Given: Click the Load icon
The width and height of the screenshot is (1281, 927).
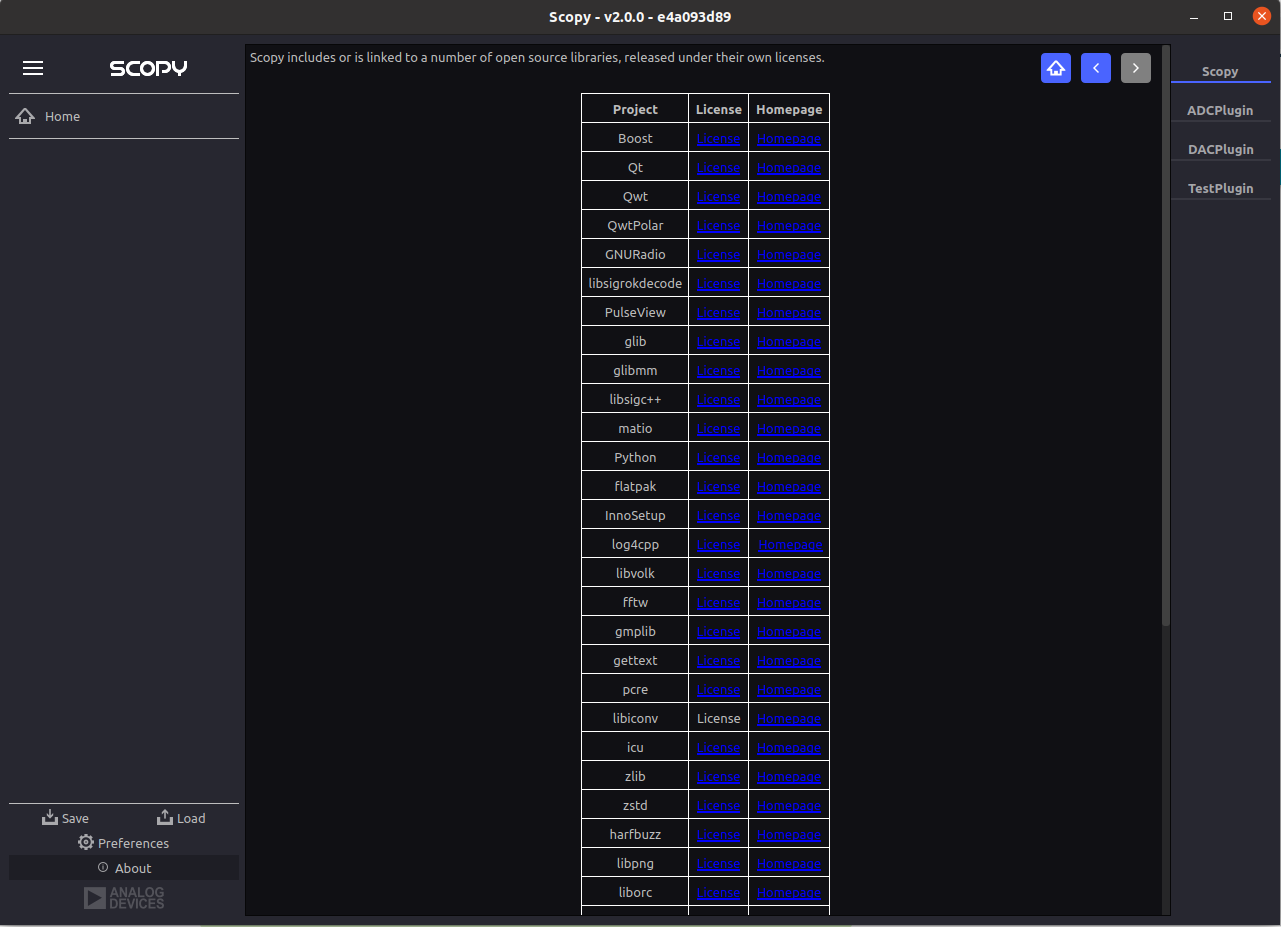Looking at the screenshot, I should [166, 817].
